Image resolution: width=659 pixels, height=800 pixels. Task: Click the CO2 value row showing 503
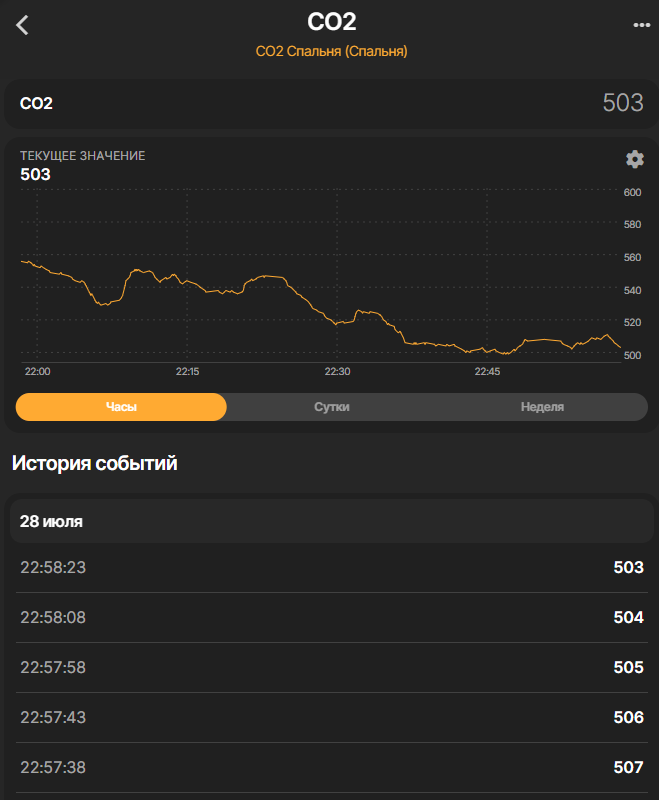[329, 103]
